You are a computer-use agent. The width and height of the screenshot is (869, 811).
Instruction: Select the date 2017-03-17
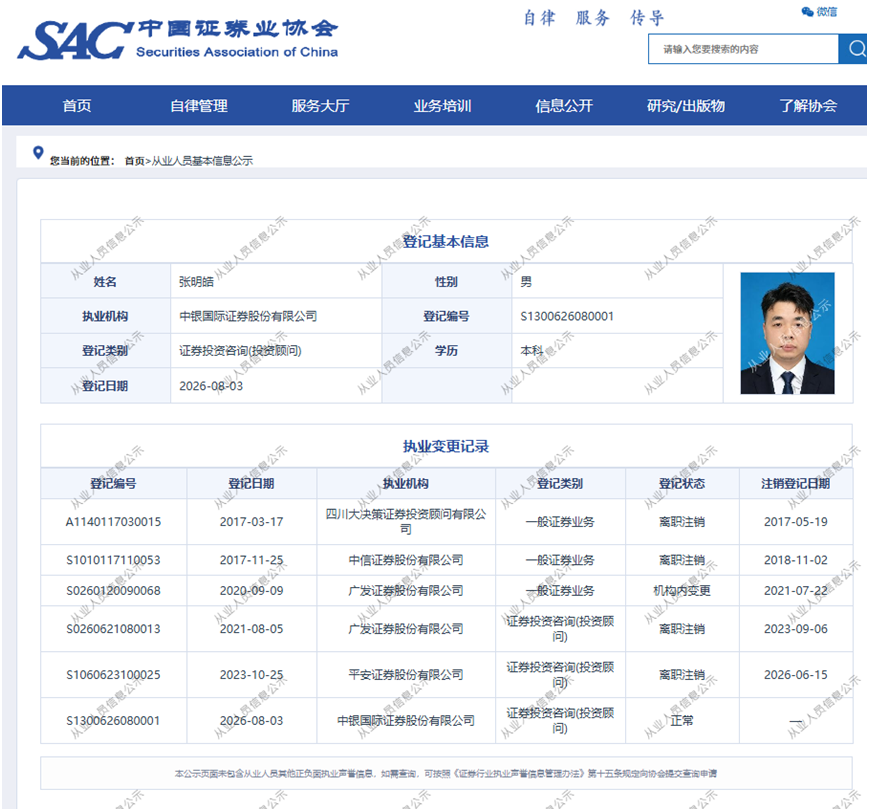click(252, 522)
